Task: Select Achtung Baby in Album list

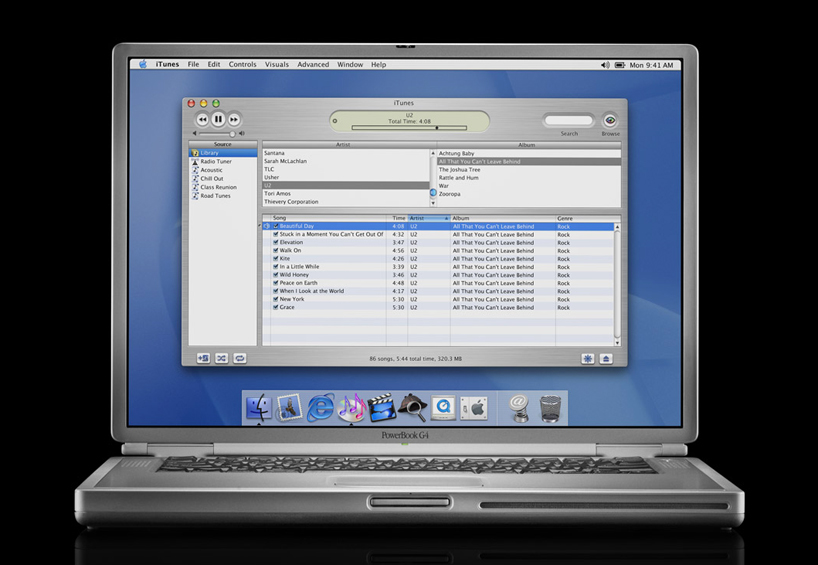Action: pyautogui.click(x=529, y=153)
